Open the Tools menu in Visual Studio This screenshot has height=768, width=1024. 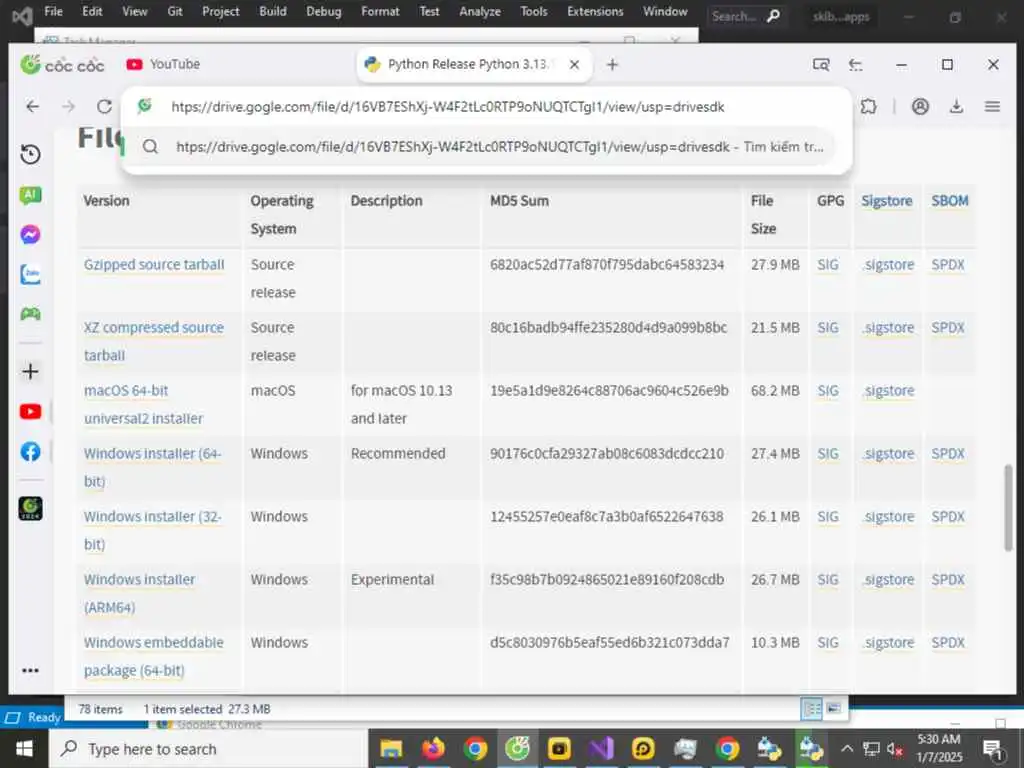coord(534,12)
